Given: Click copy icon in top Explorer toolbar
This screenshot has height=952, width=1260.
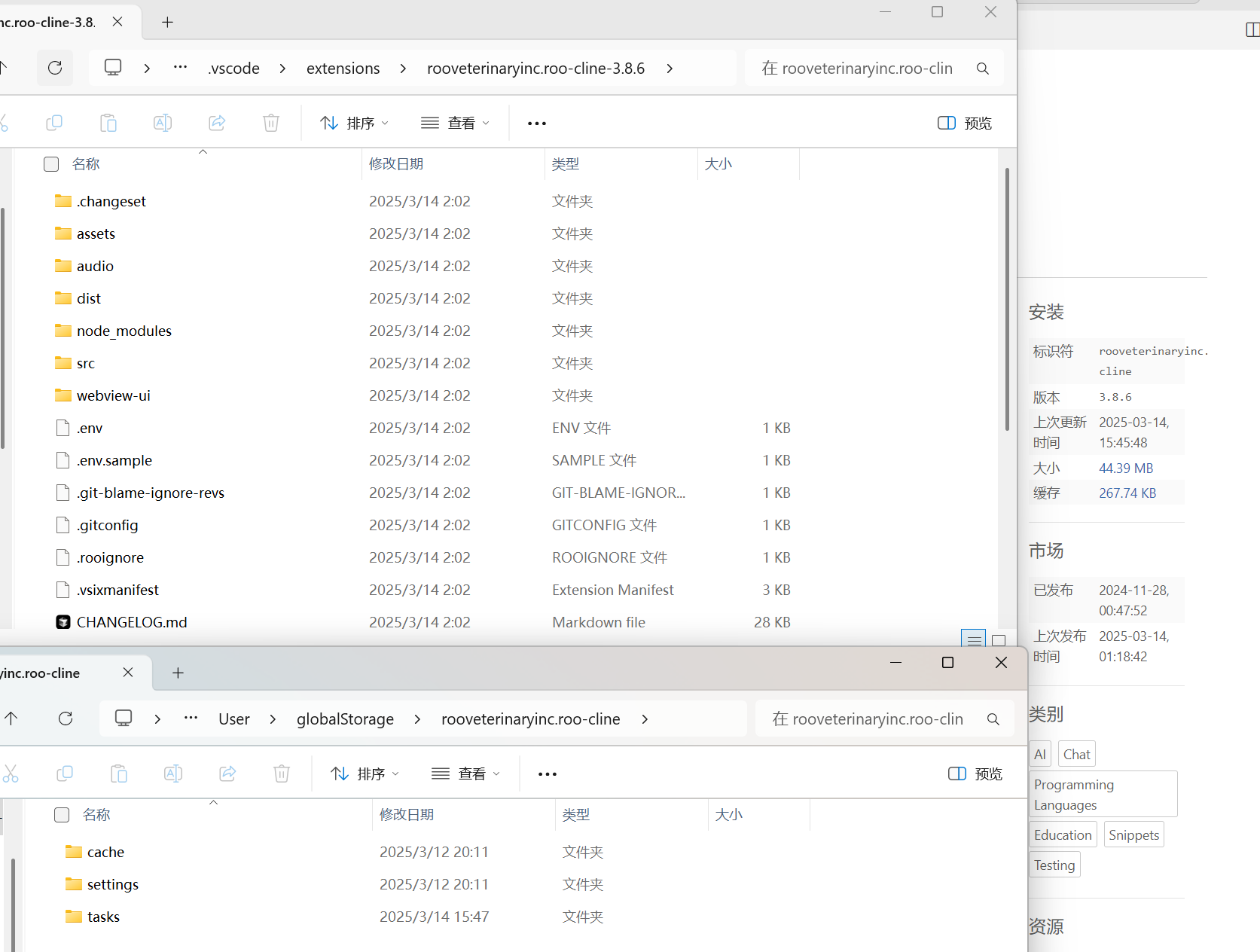Looking at the screenshot, I should 54,123.
